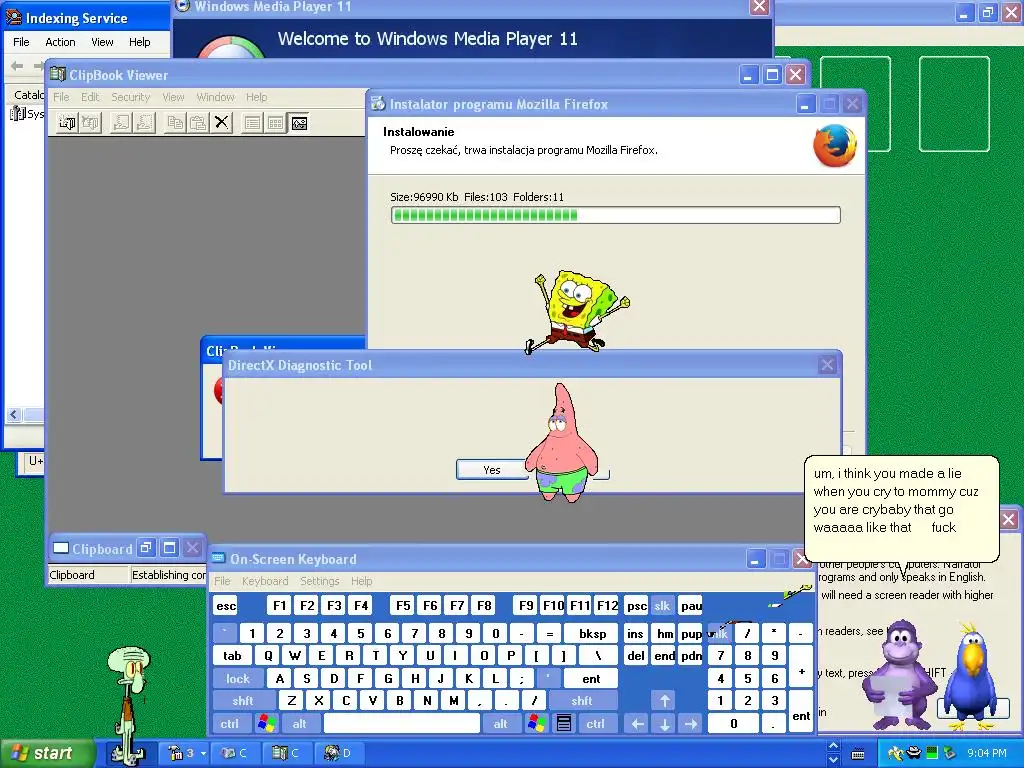This screenshot has width=1024, height=768.
Task: Open Window menu in ClipBook Viewer
Action: (x=215, y=97)
